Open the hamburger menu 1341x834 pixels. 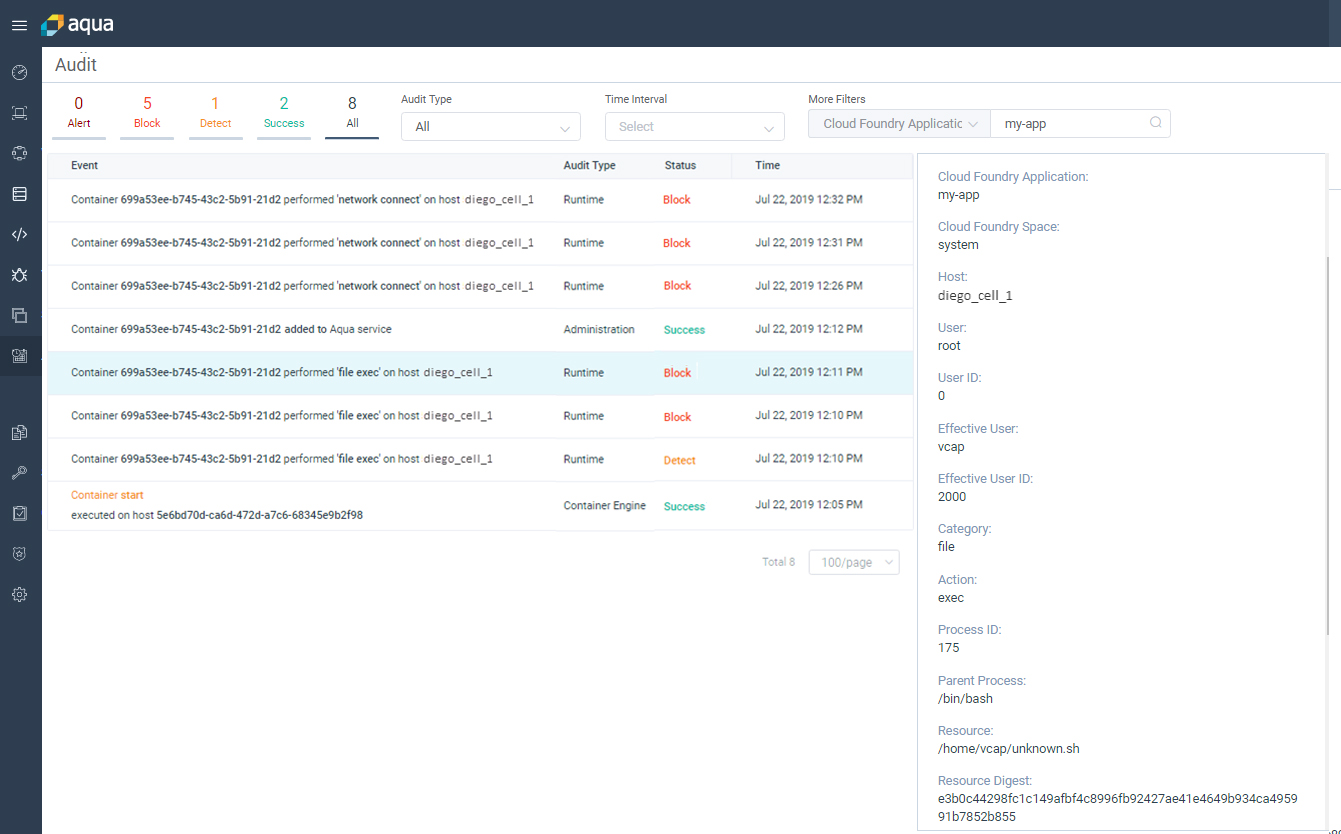[x=19, y=25]
